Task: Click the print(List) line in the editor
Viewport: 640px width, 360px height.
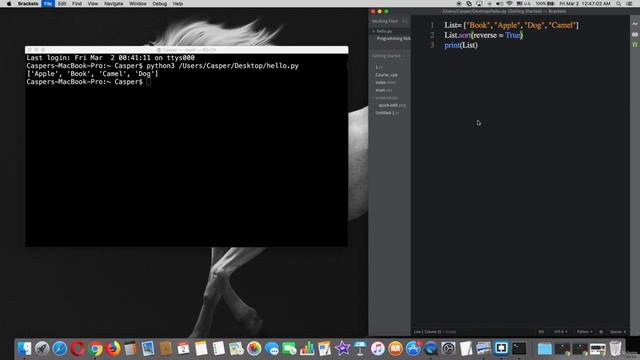Action: tap(461, 45)
